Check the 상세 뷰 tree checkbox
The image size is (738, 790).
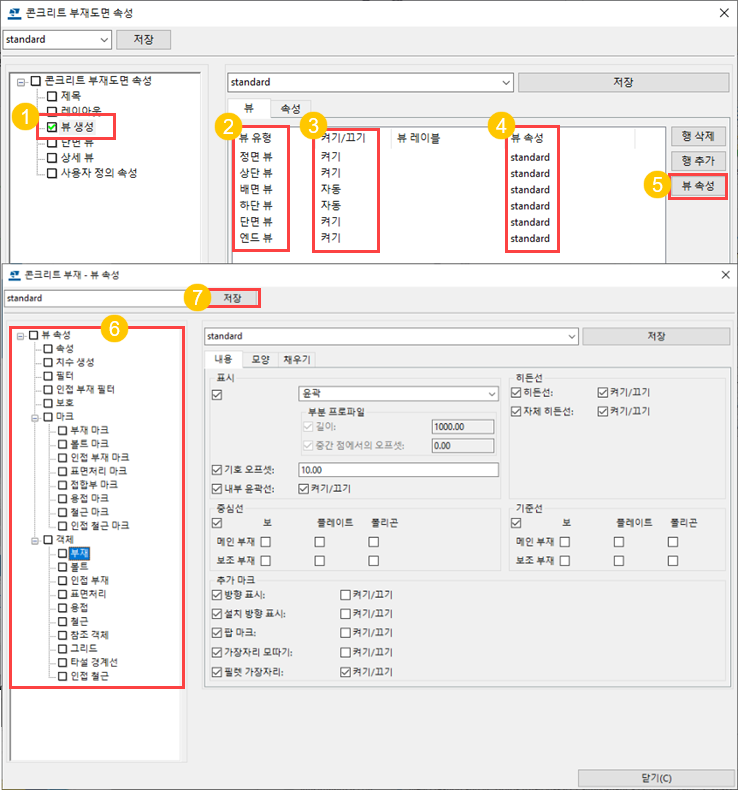point(52,158)
